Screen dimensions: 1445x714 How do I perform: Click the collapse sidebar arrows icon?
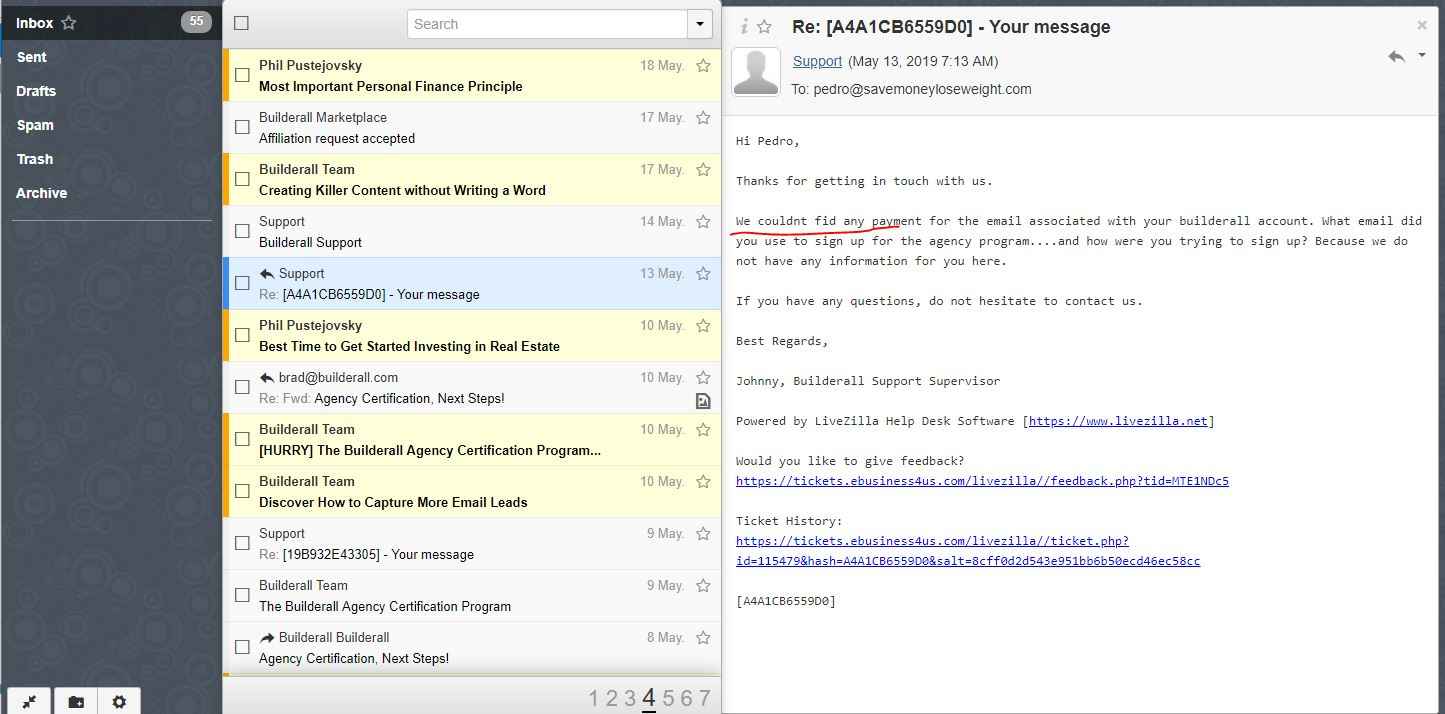30,702
